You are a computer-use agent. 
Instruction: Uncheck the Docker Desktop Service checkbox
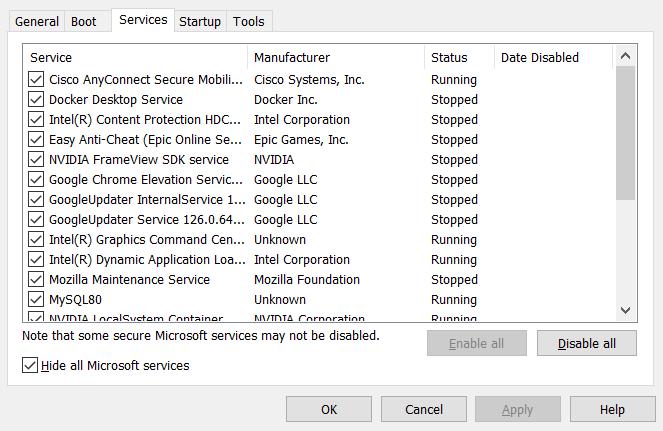pyautogui.click(x=36, y=100)
